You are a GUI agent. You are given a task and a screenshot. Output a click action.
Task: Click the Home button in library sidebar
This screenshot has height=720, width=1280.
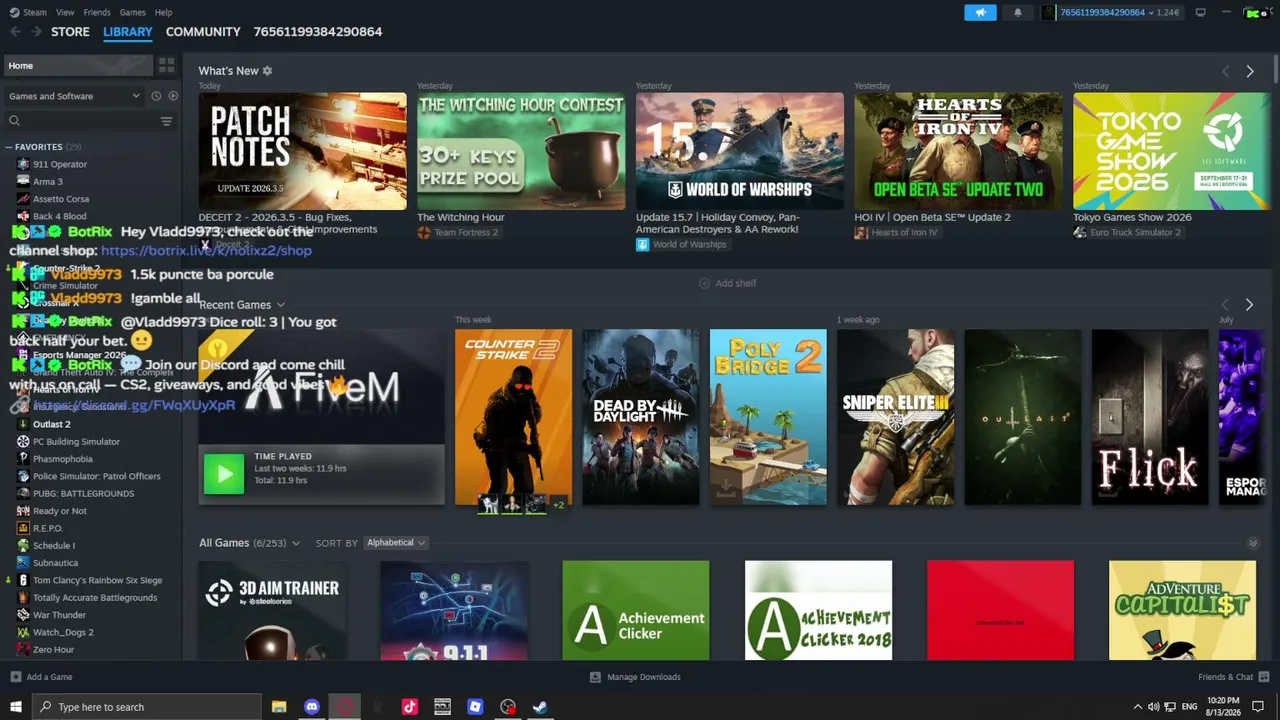click(78, 65)
